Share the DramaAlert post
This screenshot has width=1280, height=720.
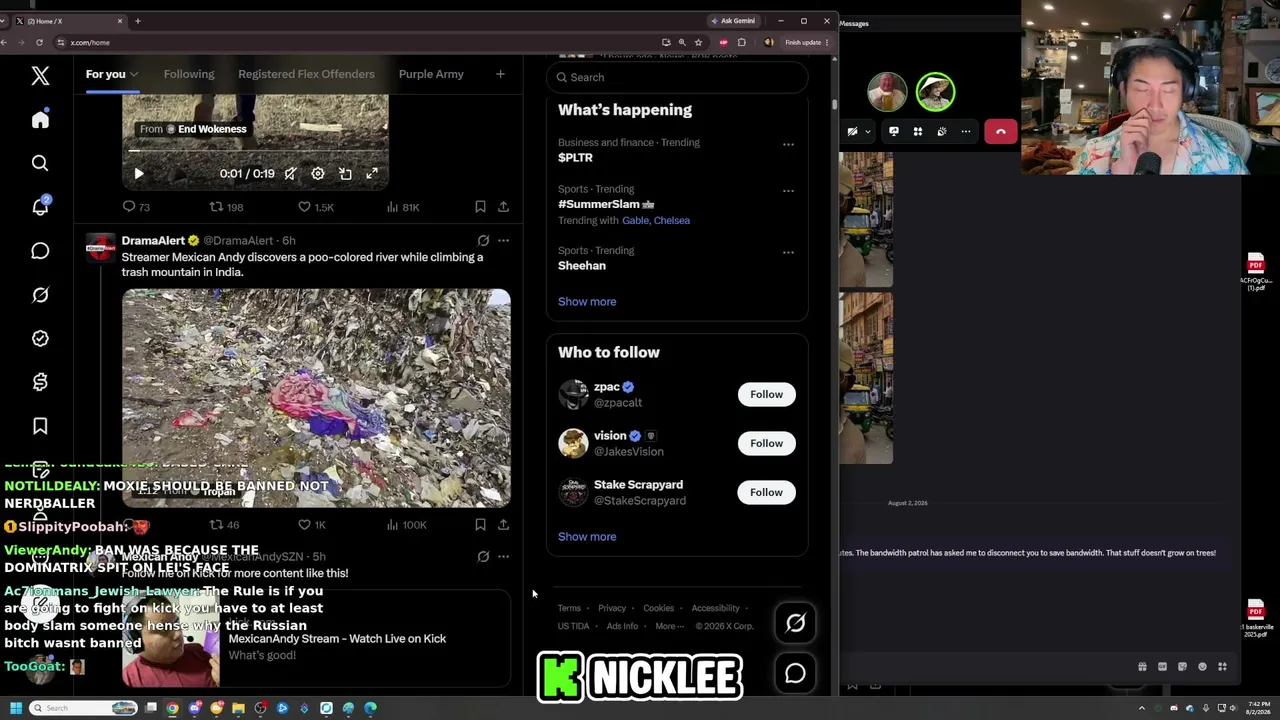(503, 524)
